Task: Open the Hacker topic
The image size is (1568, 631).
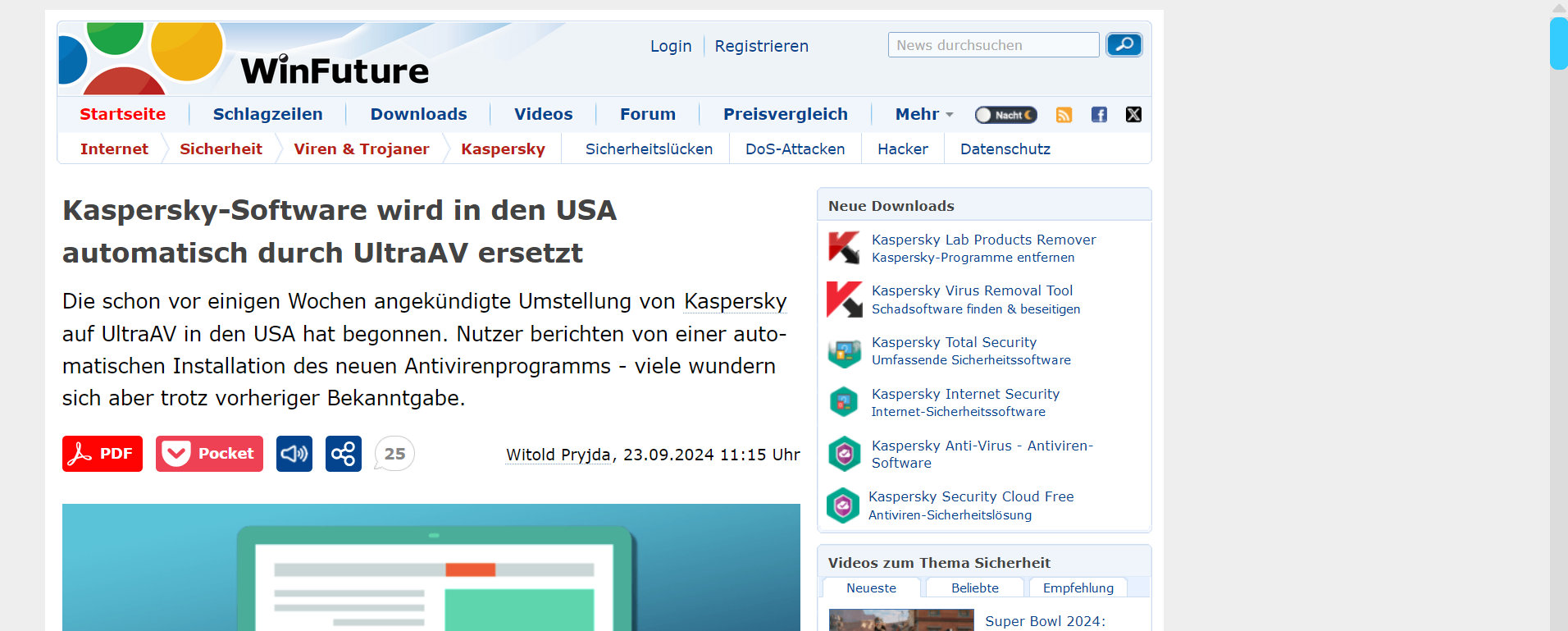Action: point(903,149)
